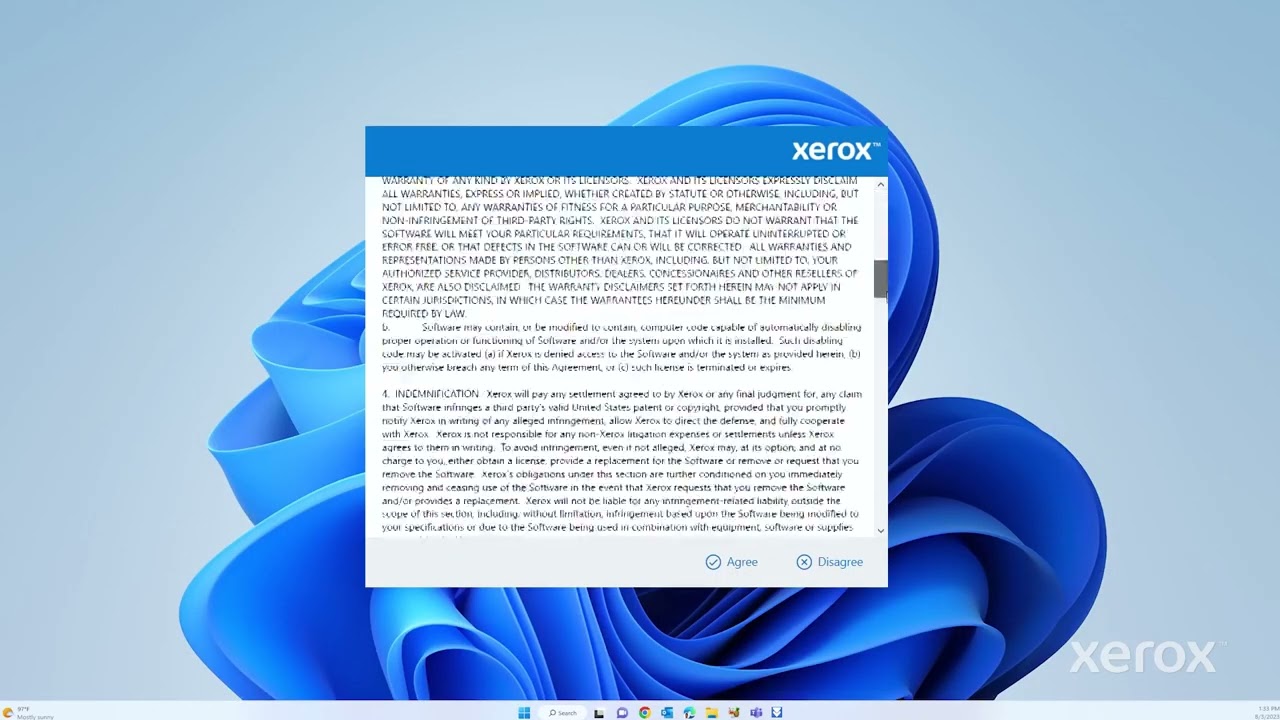
Task: Click the taskbar Search box
Action: pyautogui.click(x=563, y=713)
